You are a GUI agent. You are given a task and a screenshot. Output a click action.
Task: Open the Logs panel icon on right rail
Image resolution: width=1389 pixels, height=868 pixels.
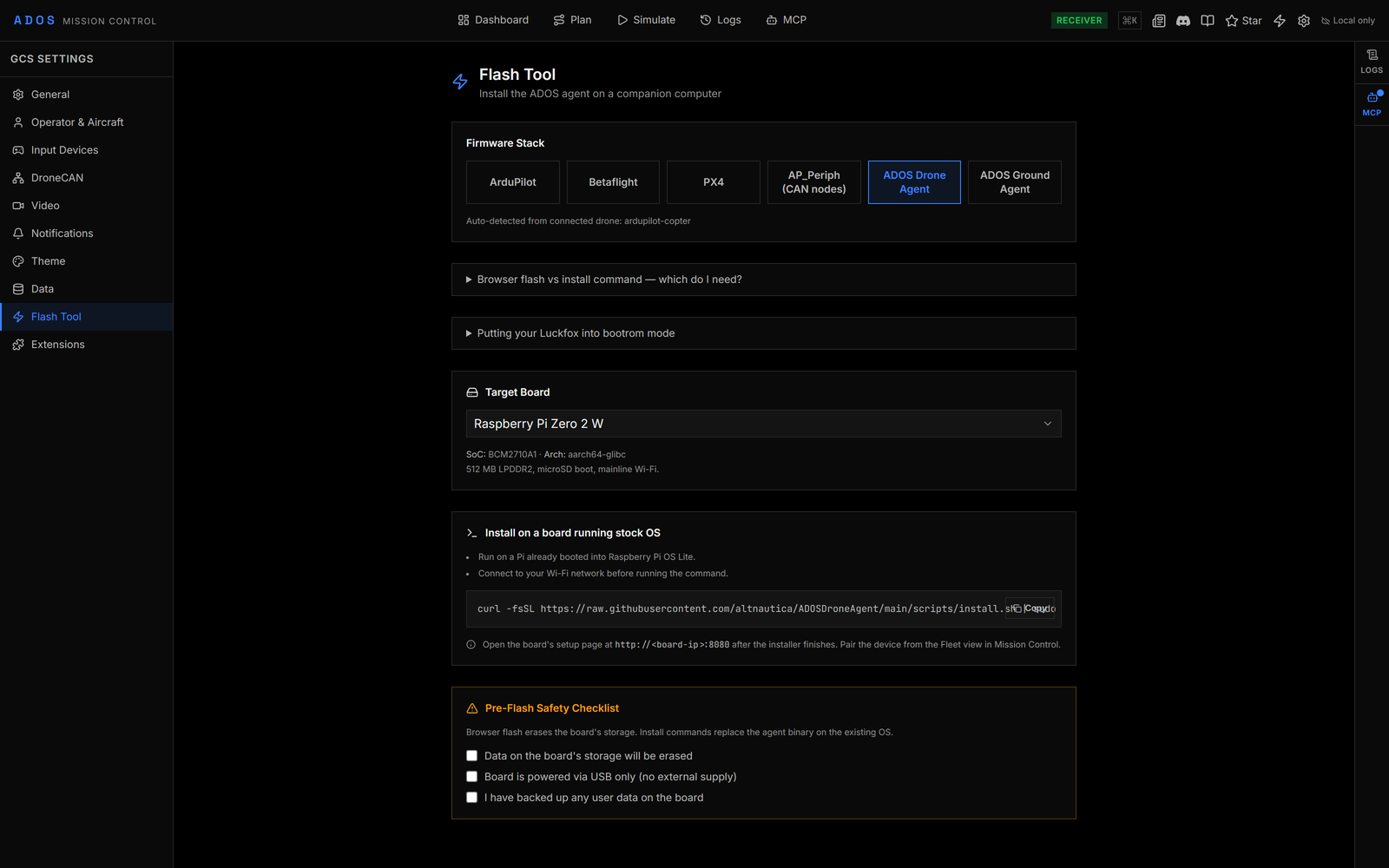pyautogui.click(x=1372, y=62)
